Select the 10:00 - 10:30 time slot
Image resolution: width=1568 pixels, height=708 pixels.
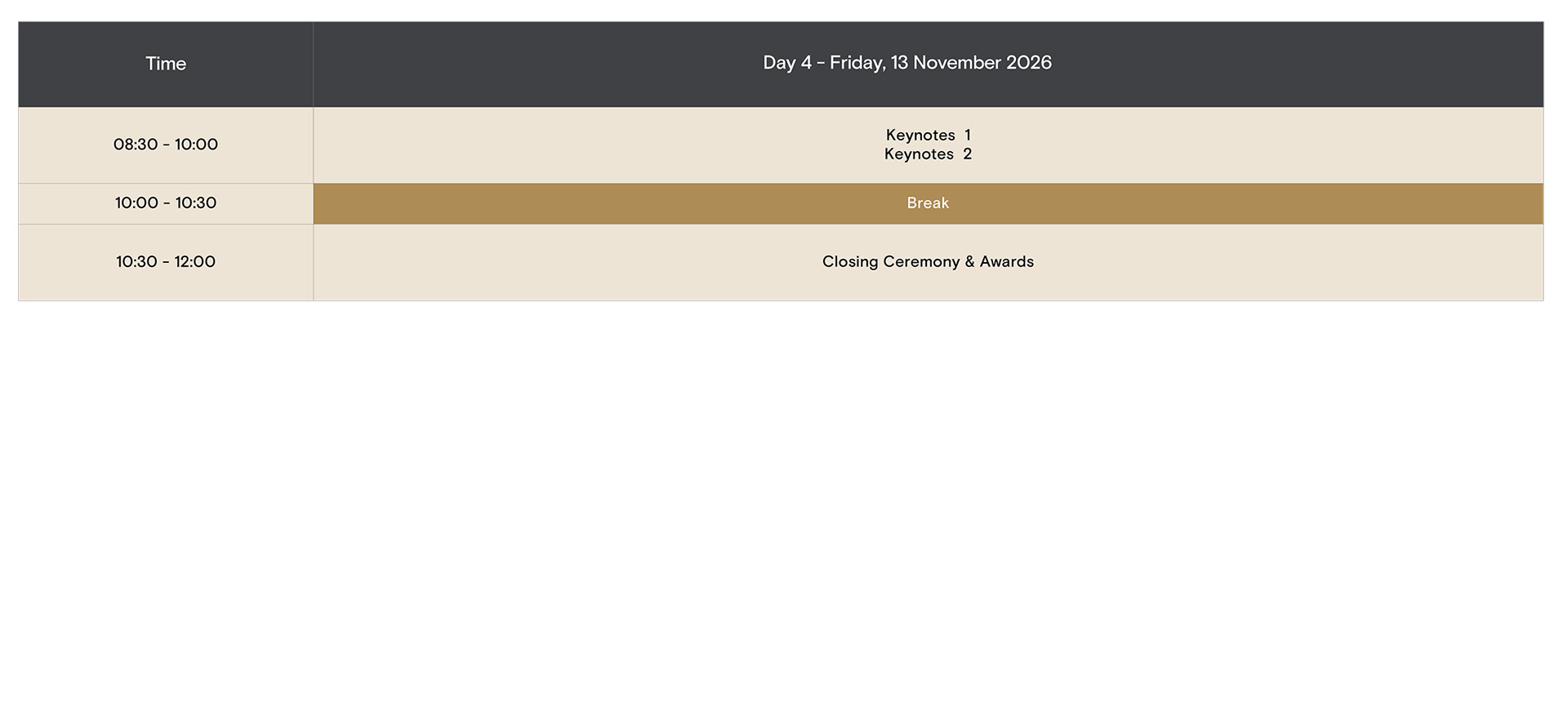pos(166,203)
